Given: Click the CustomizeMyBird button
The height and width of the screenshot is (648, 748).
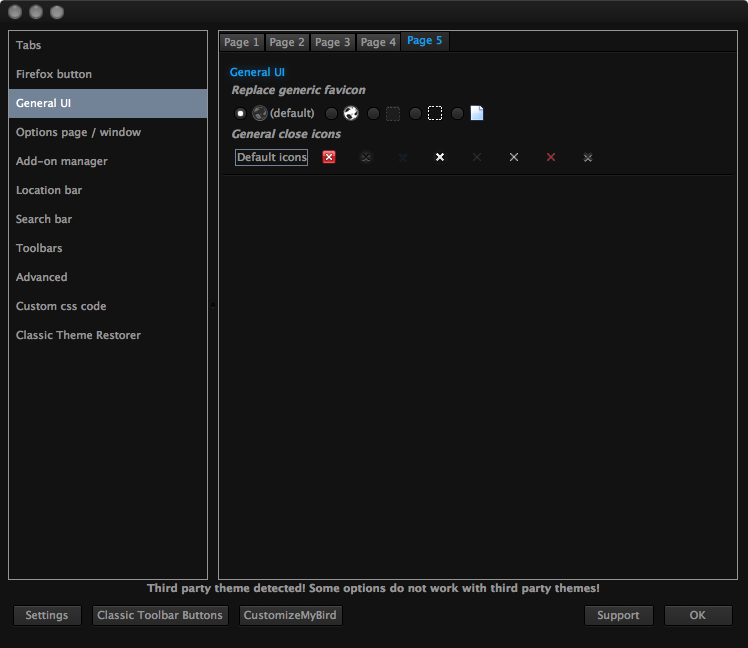Looking at the screenshot, I should [x=290, y=615].
